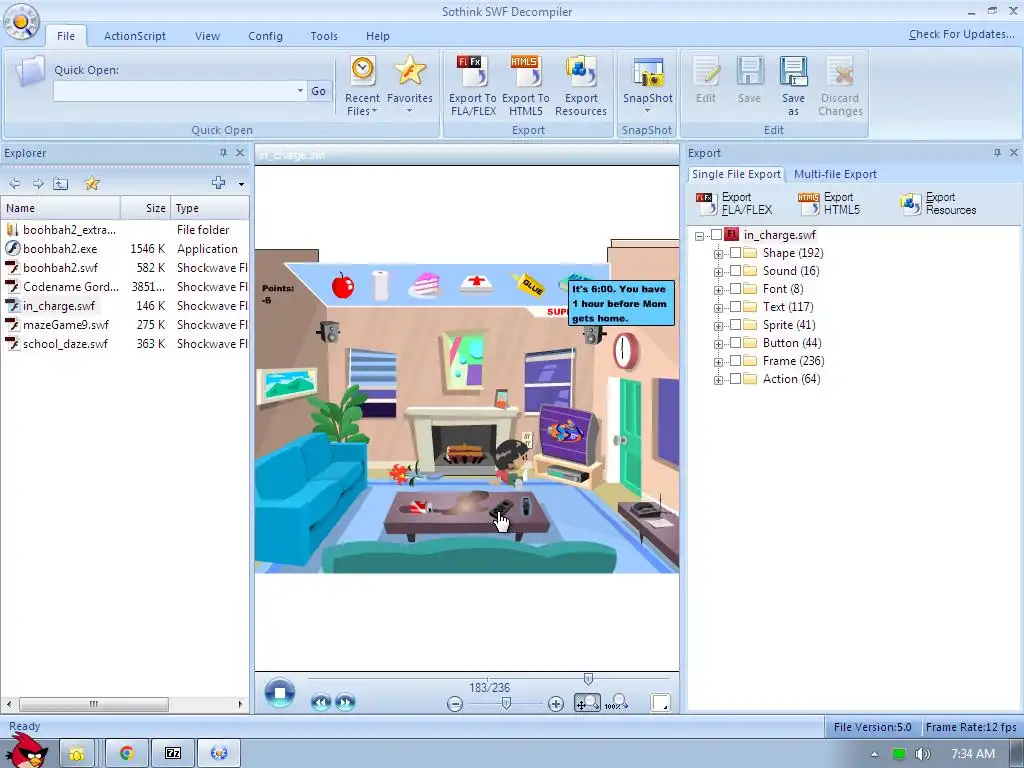The image size is (1024, 768).
Task: Step to the next frame
Action: (345, 703)
